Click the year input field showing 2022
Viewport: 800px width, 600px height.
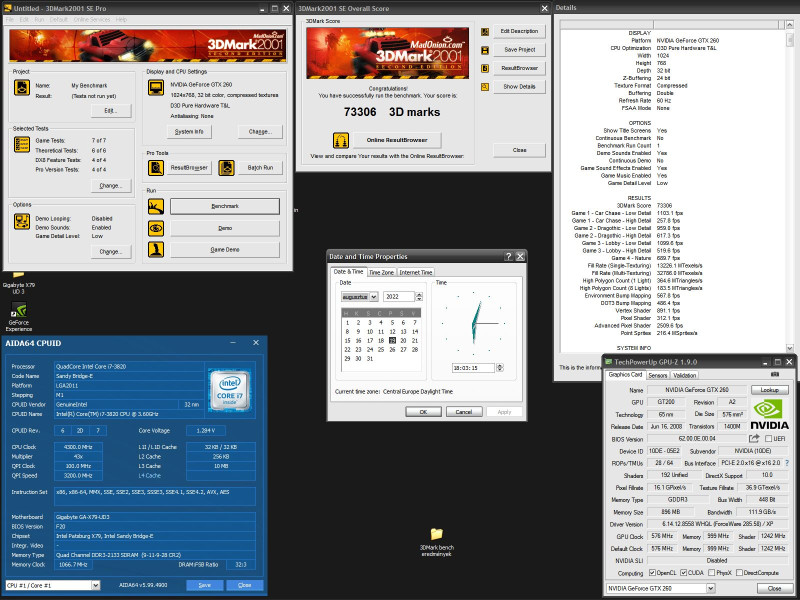click(399, 296)
